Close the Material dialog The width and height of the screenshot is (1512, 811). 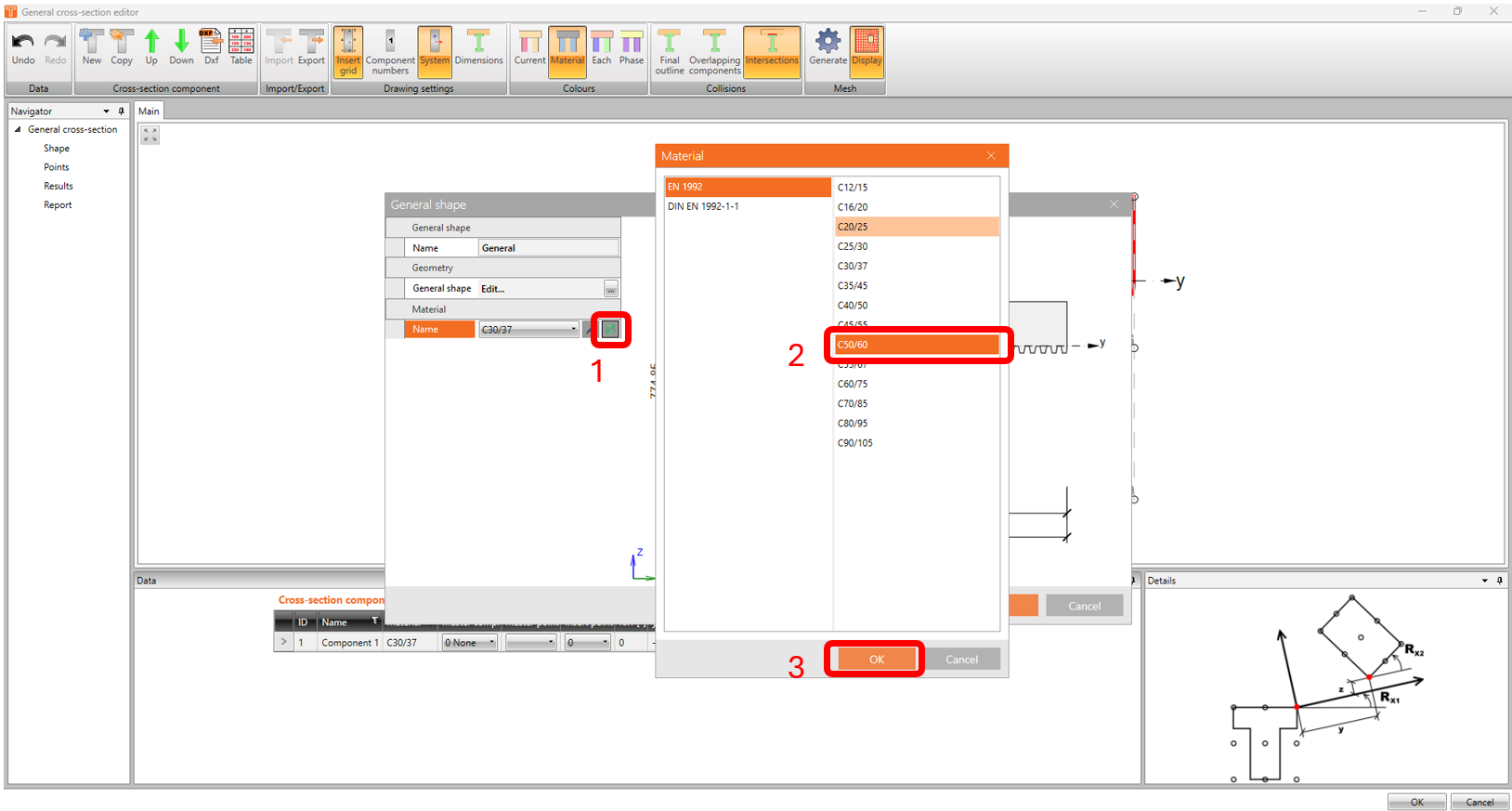pyautogui.click(x=991, y=155)
